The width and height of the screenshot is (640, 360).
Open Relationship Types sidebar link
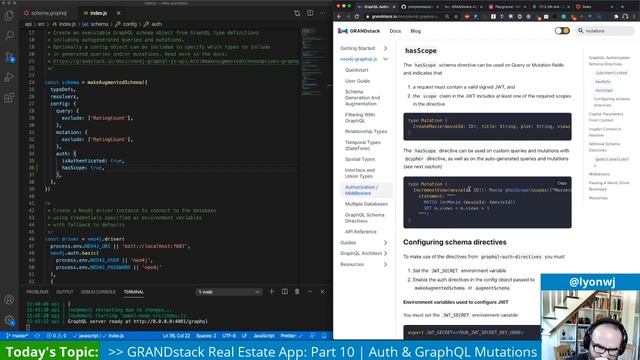pyautogui.click(x=366, y=131)
